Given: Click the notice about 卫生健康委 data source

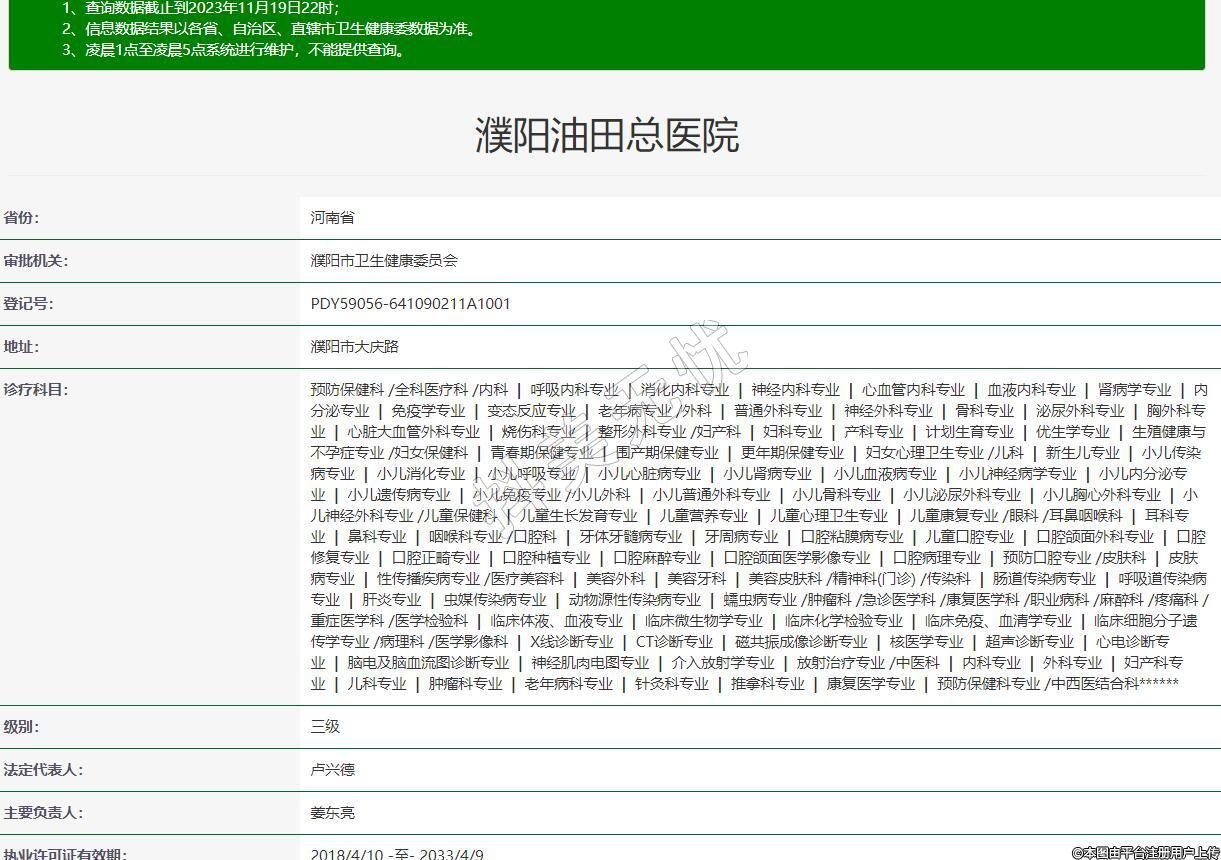Looking at the screenshot, I should (x=270, y=29).
